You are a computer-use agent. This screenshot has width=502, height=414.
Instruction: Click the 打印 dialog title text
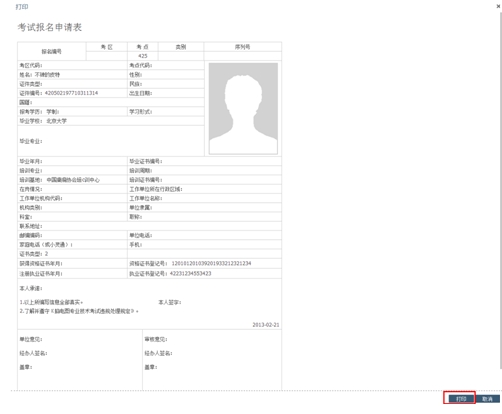tap(22, 7)
